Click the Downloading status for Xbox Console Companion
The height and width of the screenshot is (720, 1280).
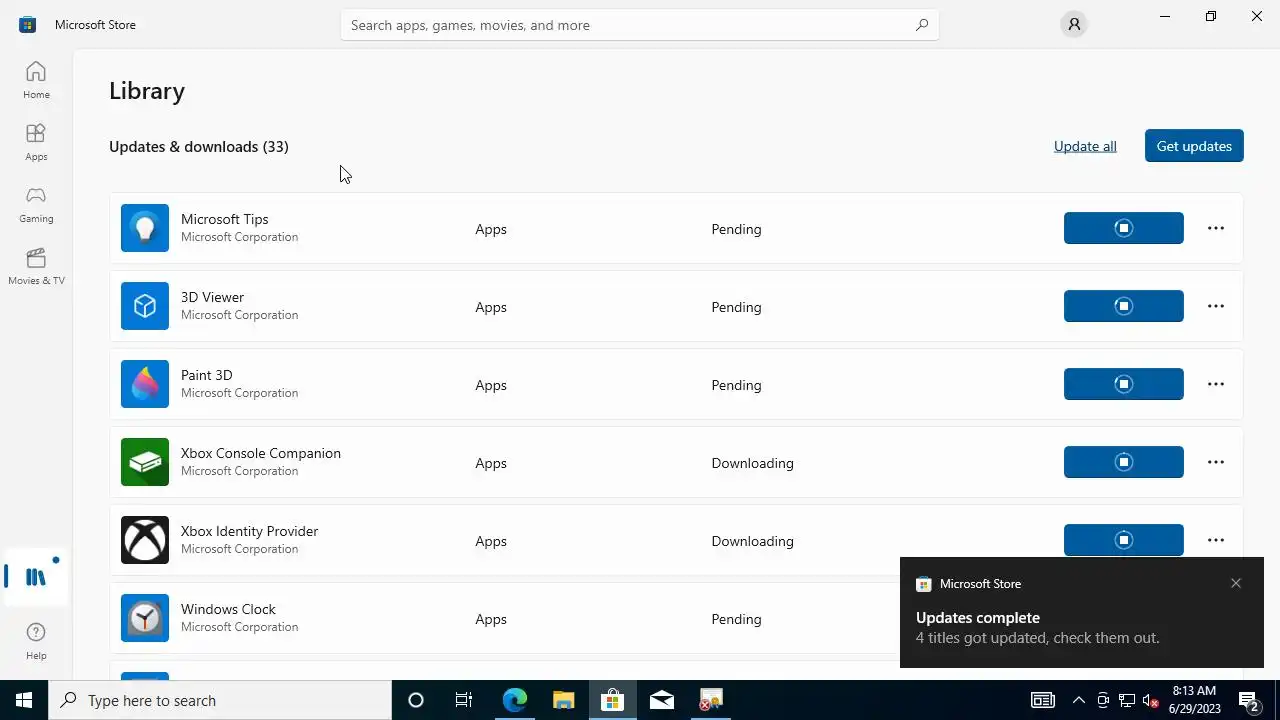point(753,463)
